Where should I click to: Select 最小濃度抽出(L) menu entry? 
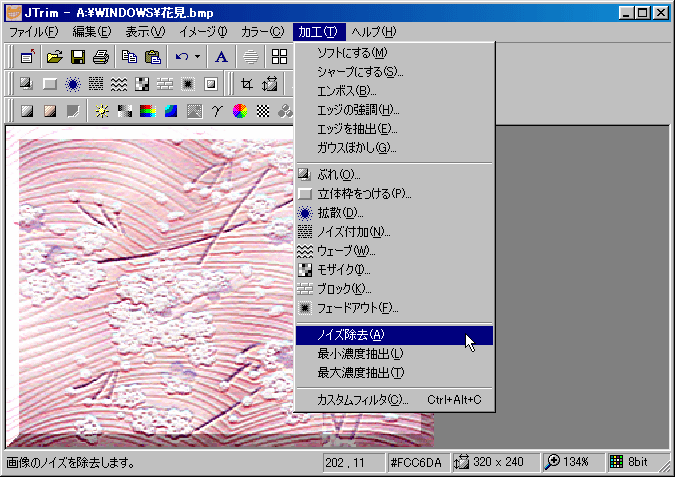[394, 354]
